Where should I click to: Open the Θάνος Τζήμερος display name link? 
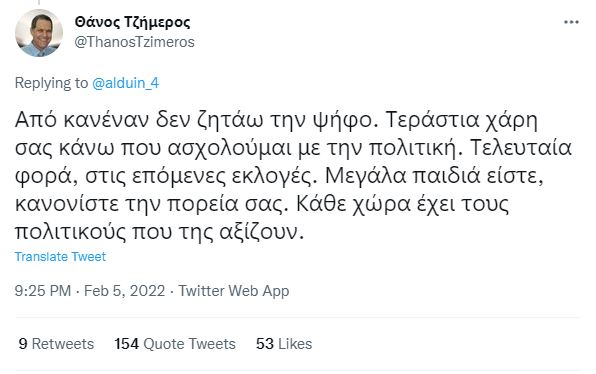[132, 22]
